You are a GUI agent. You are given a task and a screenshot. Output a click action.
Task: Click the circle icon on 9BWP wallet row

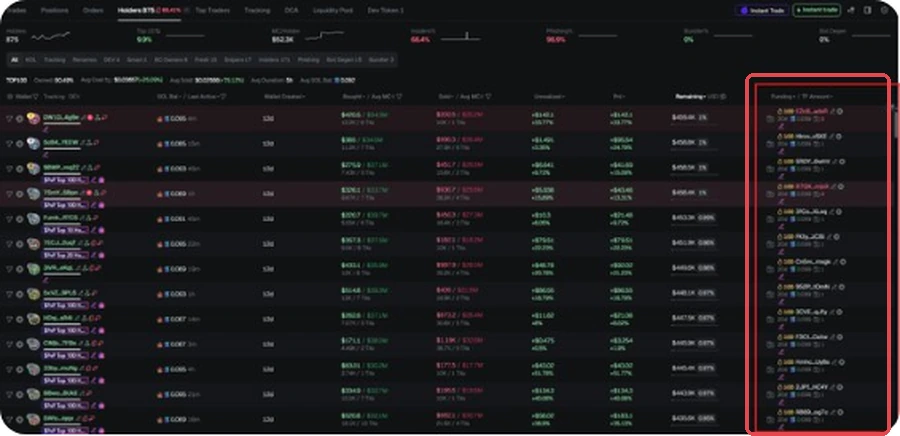(x=20, y=169)
